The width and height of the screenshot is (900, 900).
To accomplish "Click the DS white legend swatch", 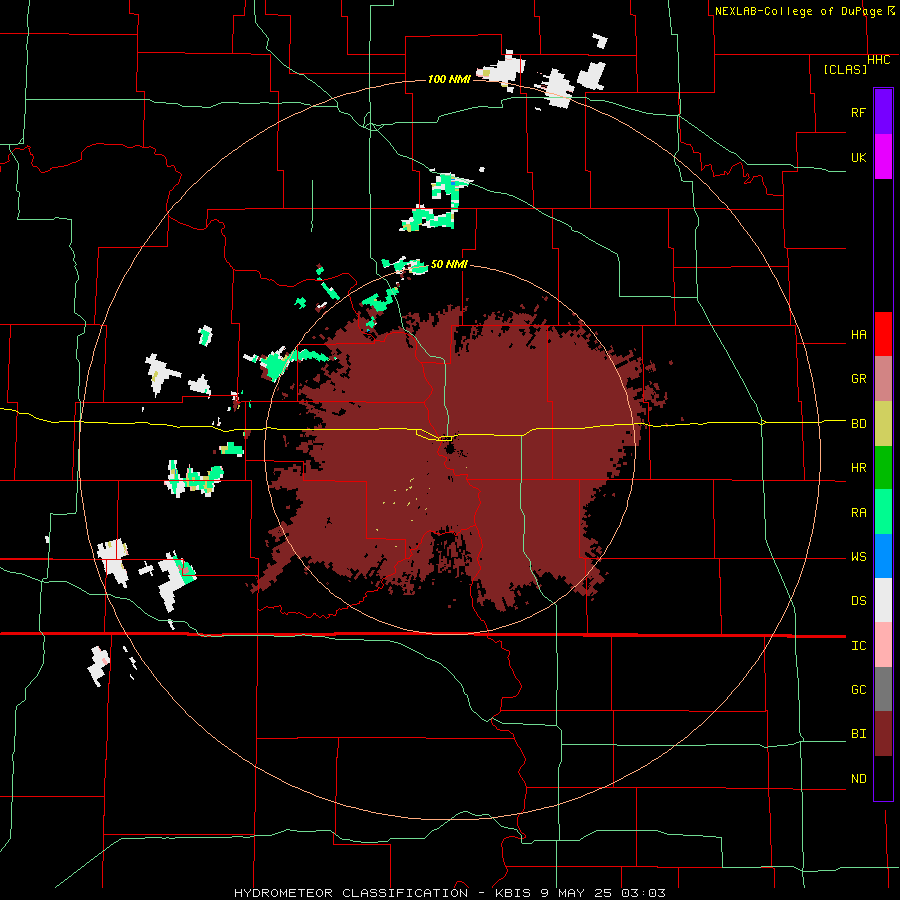I will pos(883,600).
